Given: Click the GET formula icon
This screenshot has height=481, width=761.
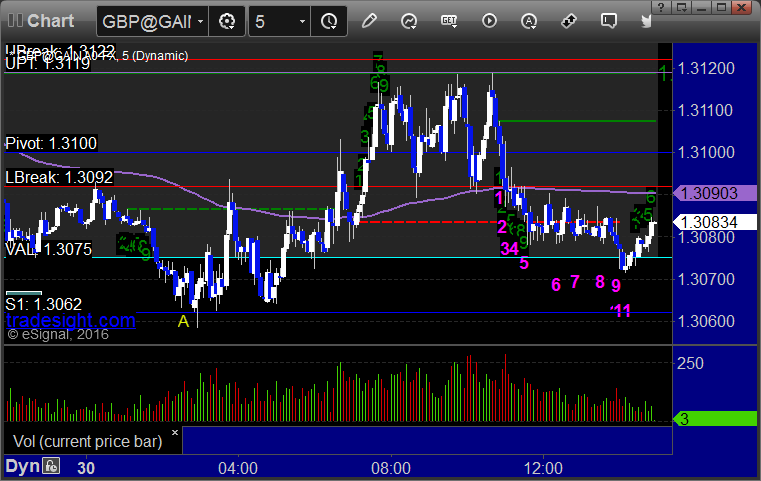Looking at the screenshot, I should pyautogui.click(x=449, y=21).
